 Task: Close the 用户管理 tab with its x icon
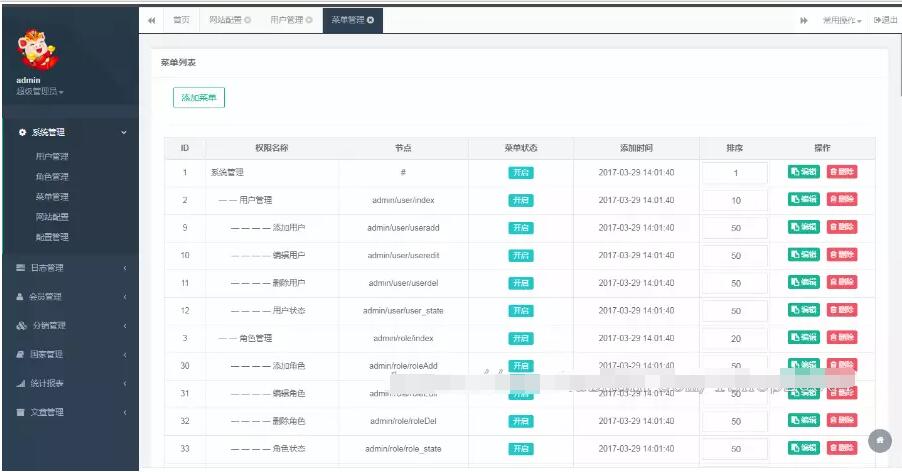click(x=309, y=20)
